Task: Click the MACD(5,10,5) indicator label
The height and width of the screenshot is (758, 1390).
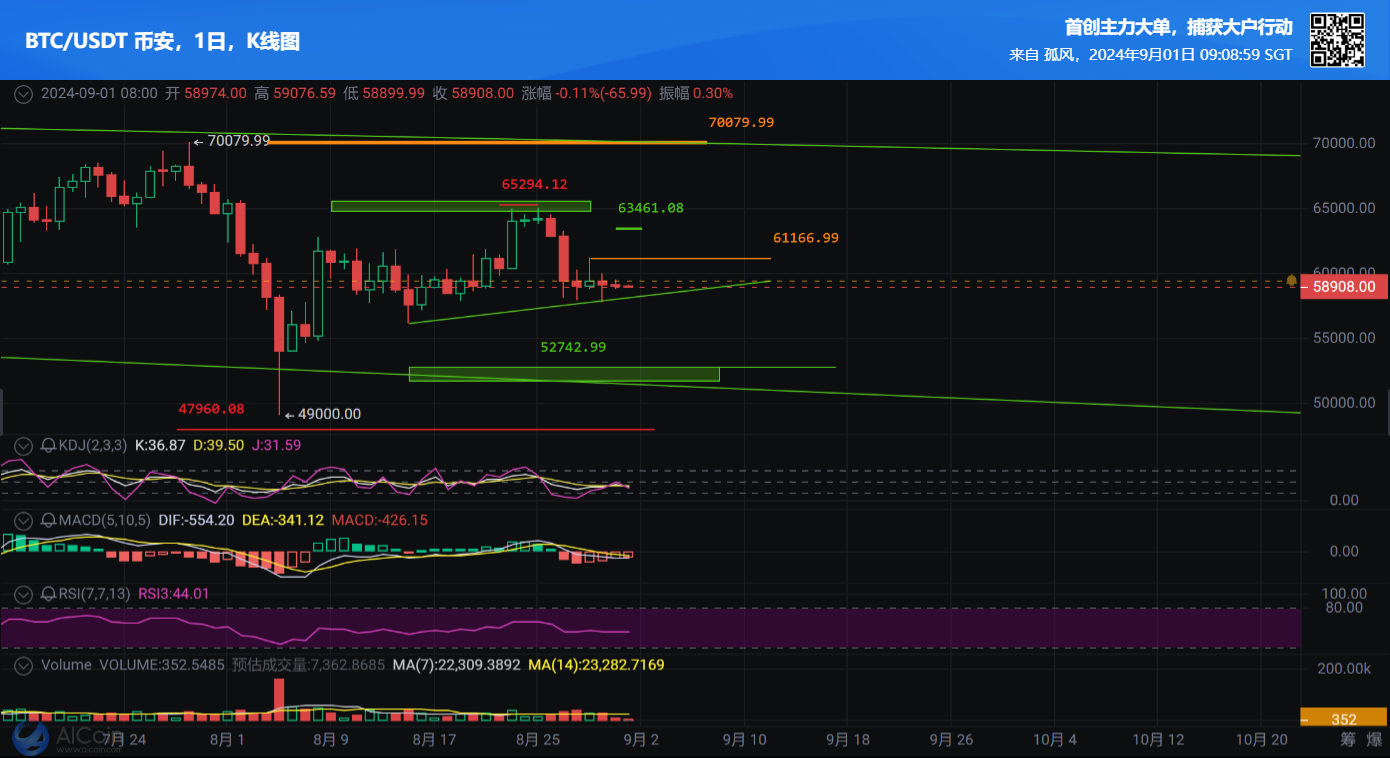Action: (x=104, y=520)
